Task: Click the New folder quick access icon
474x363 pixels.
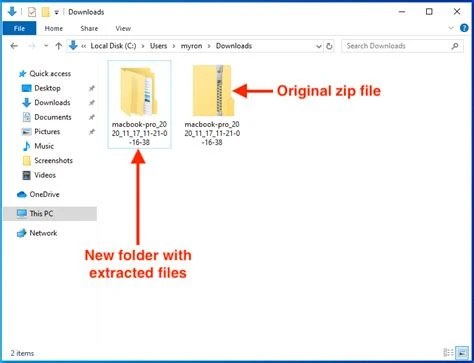Action: (x=45, y=12)
